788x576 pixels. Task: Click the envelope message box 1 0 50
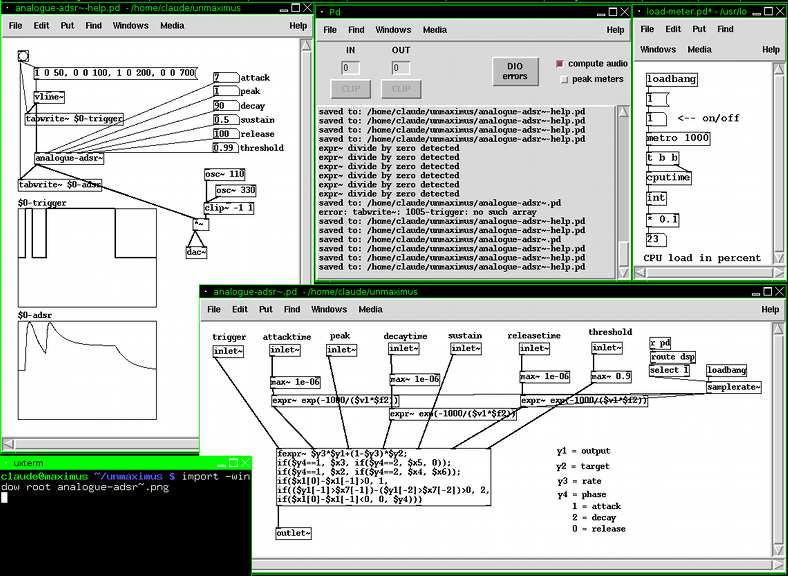coord(116,73)
